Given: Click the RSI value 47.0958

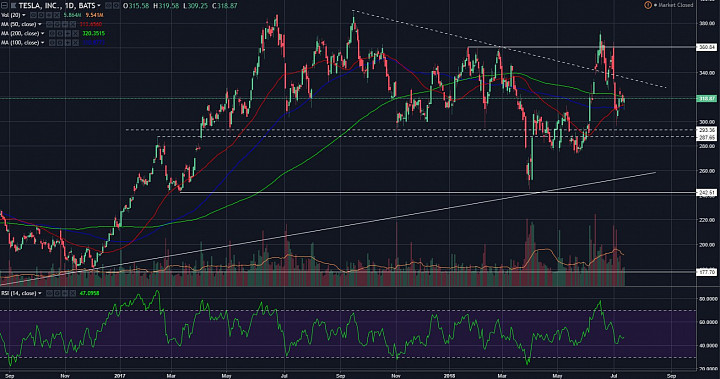Looking at the screenshot, I should (x=91, y=293).
